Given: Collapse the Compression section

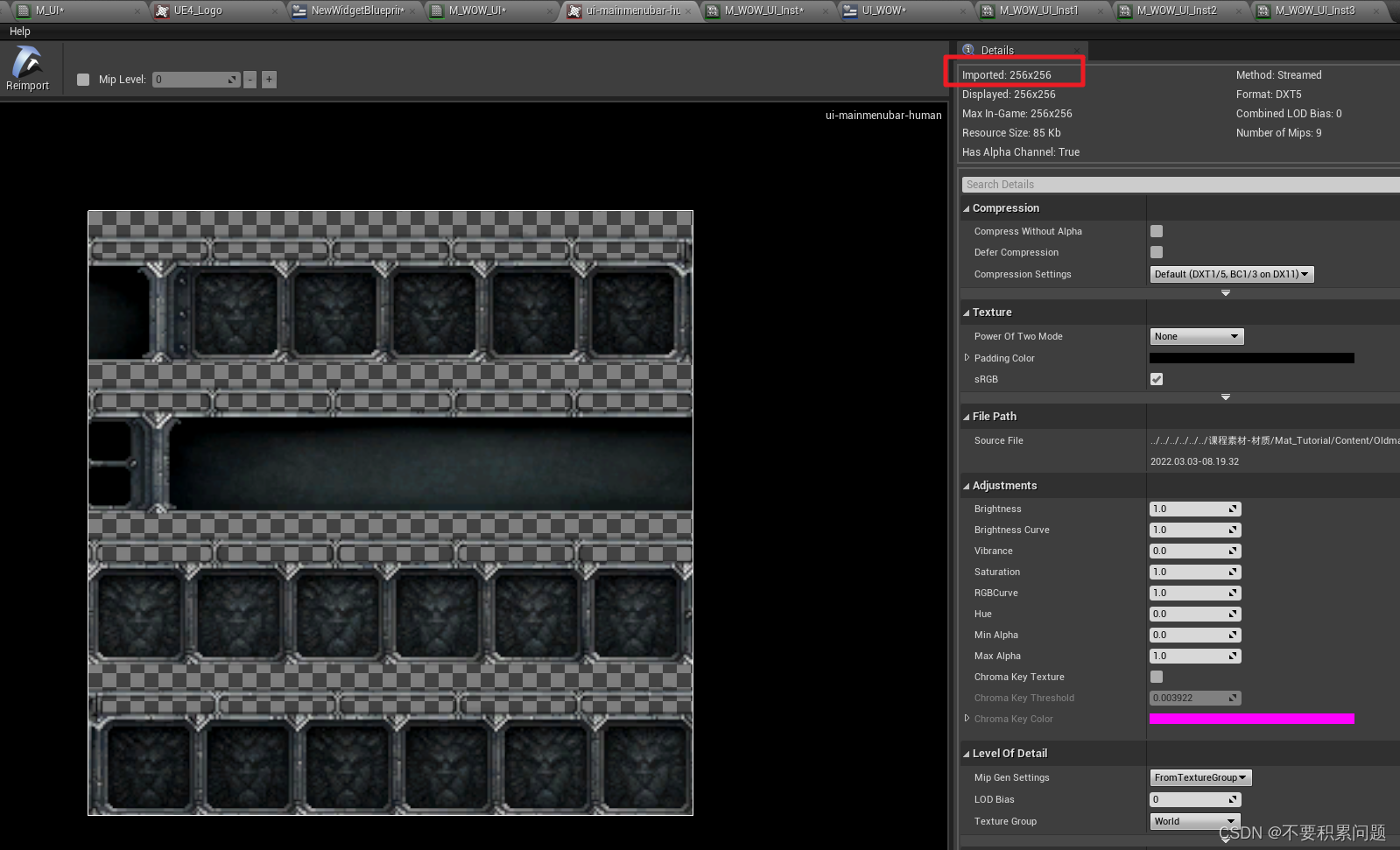Looking at the screenshot, I should tap(967, 208).
